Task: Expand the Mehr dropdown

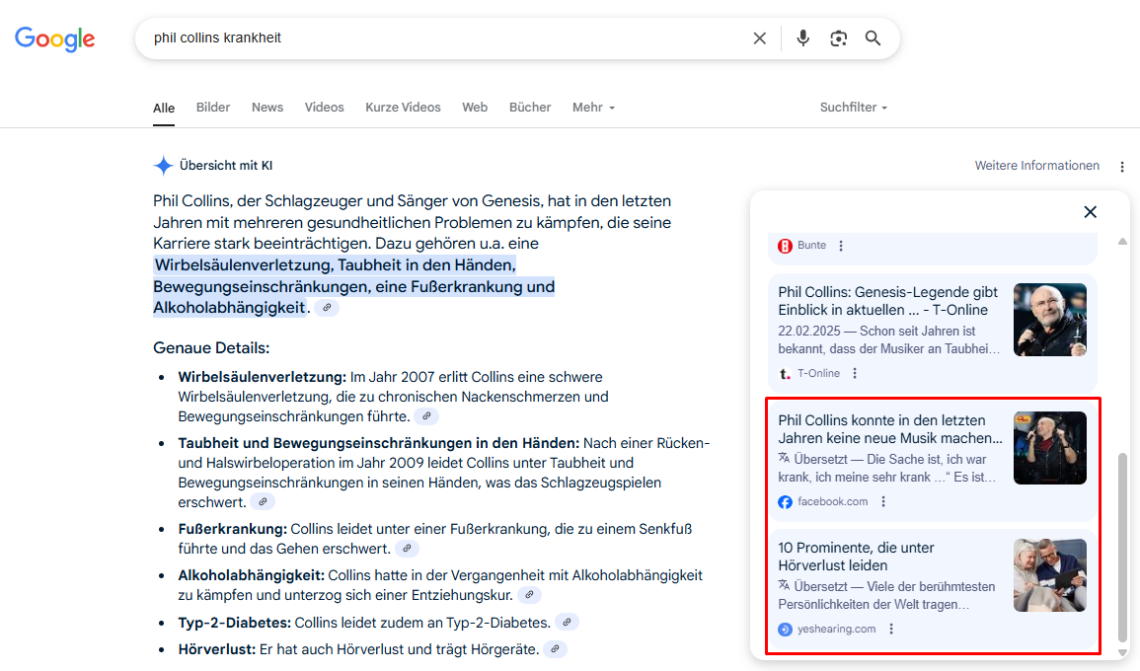Action: point(593,107)
